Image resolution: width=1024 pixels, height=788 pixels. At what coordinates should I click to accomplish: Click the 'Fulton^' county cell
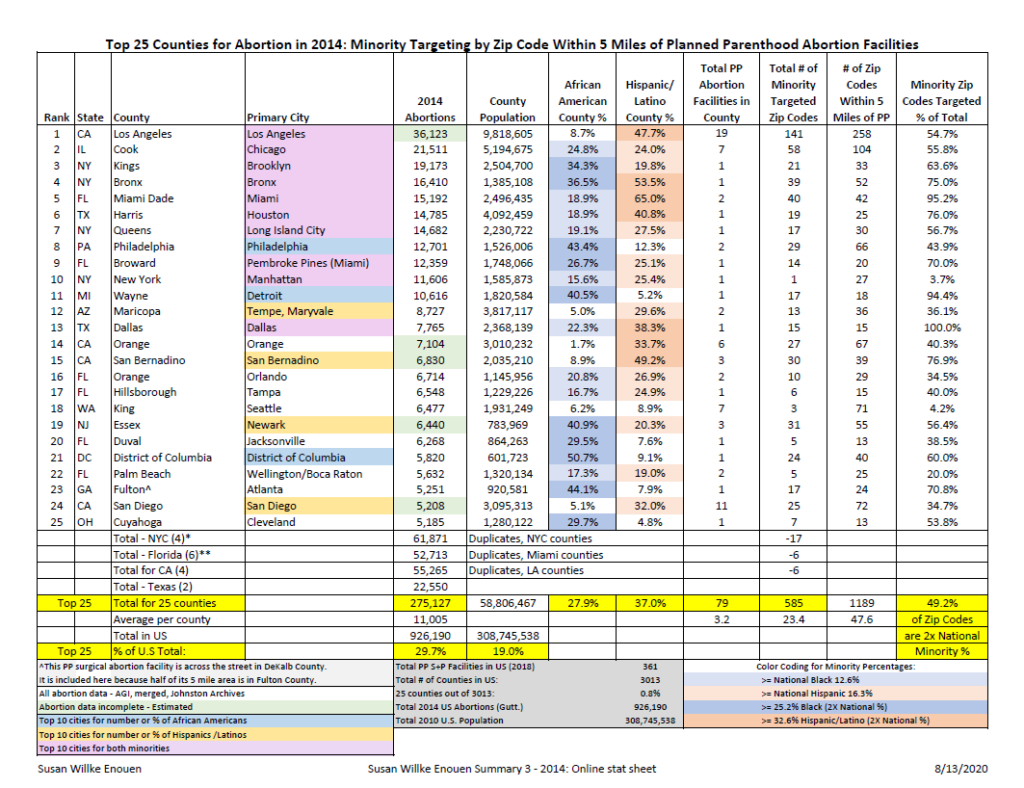coord(178,490)
